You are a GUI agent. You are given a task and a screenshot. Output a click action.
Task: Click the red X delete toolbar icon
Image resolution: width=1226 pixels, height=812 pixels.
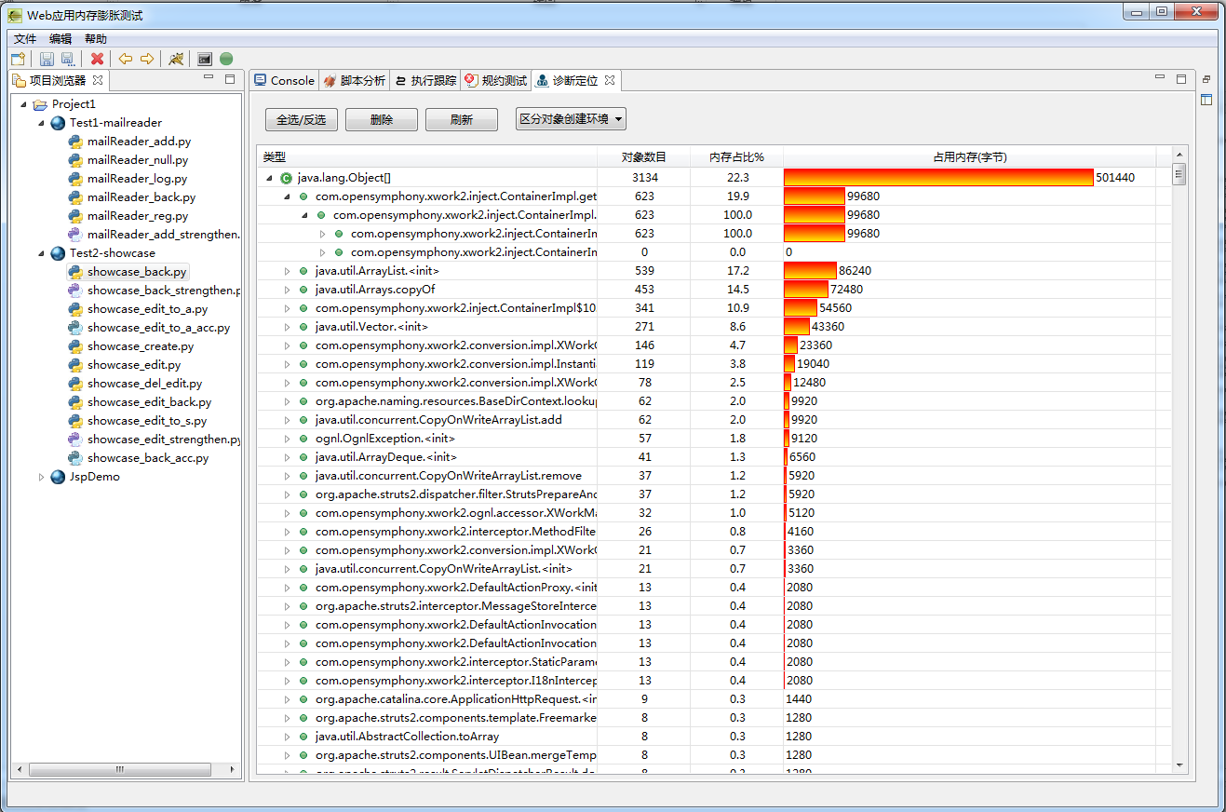[97, 60]
